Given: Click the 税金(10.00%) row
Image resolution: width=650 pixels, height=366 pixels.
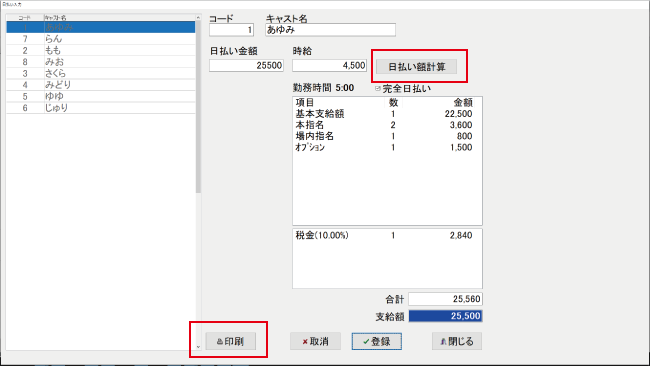Looking at the screenshot, I should click(x=387, y=235).
